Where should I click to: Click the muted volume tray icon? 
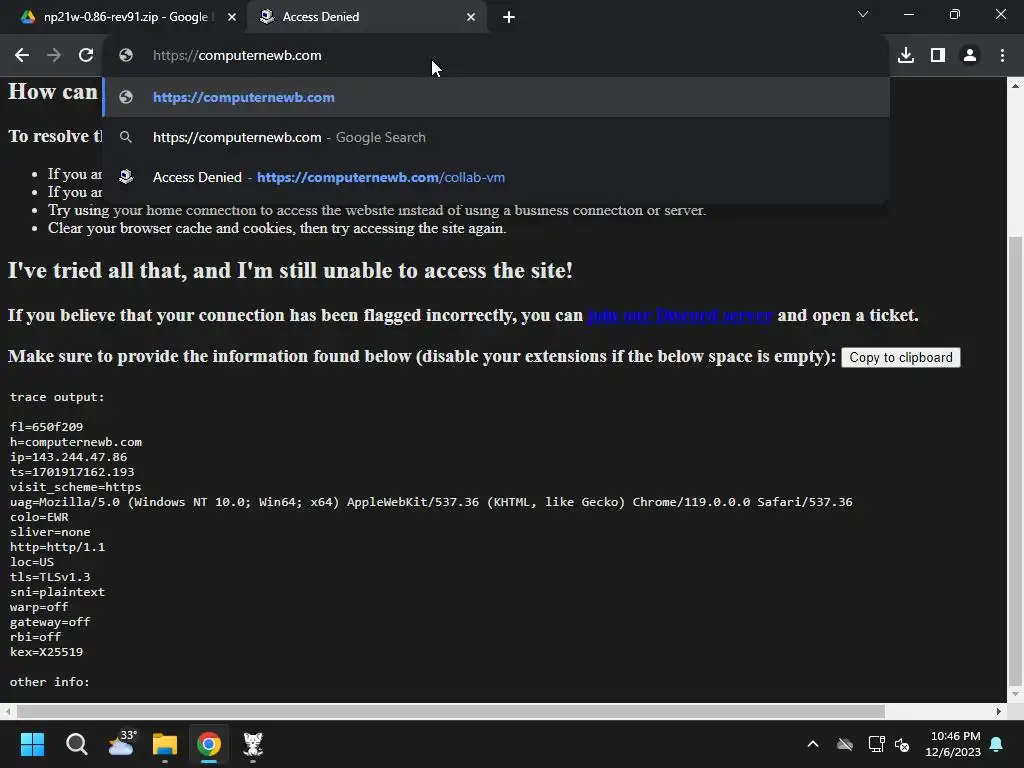[902, 744]
